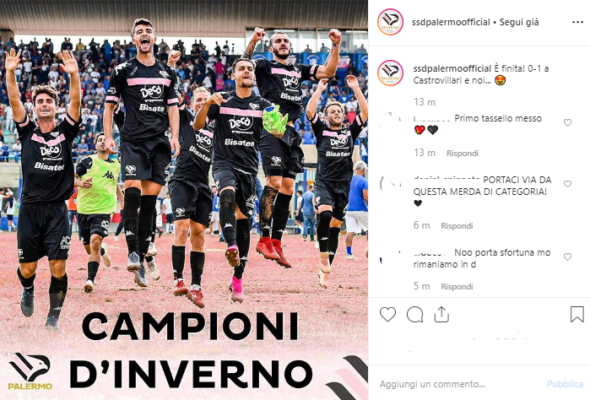
Task: Like the 'Primo tassello messo' comment
Action: [567, 123]
